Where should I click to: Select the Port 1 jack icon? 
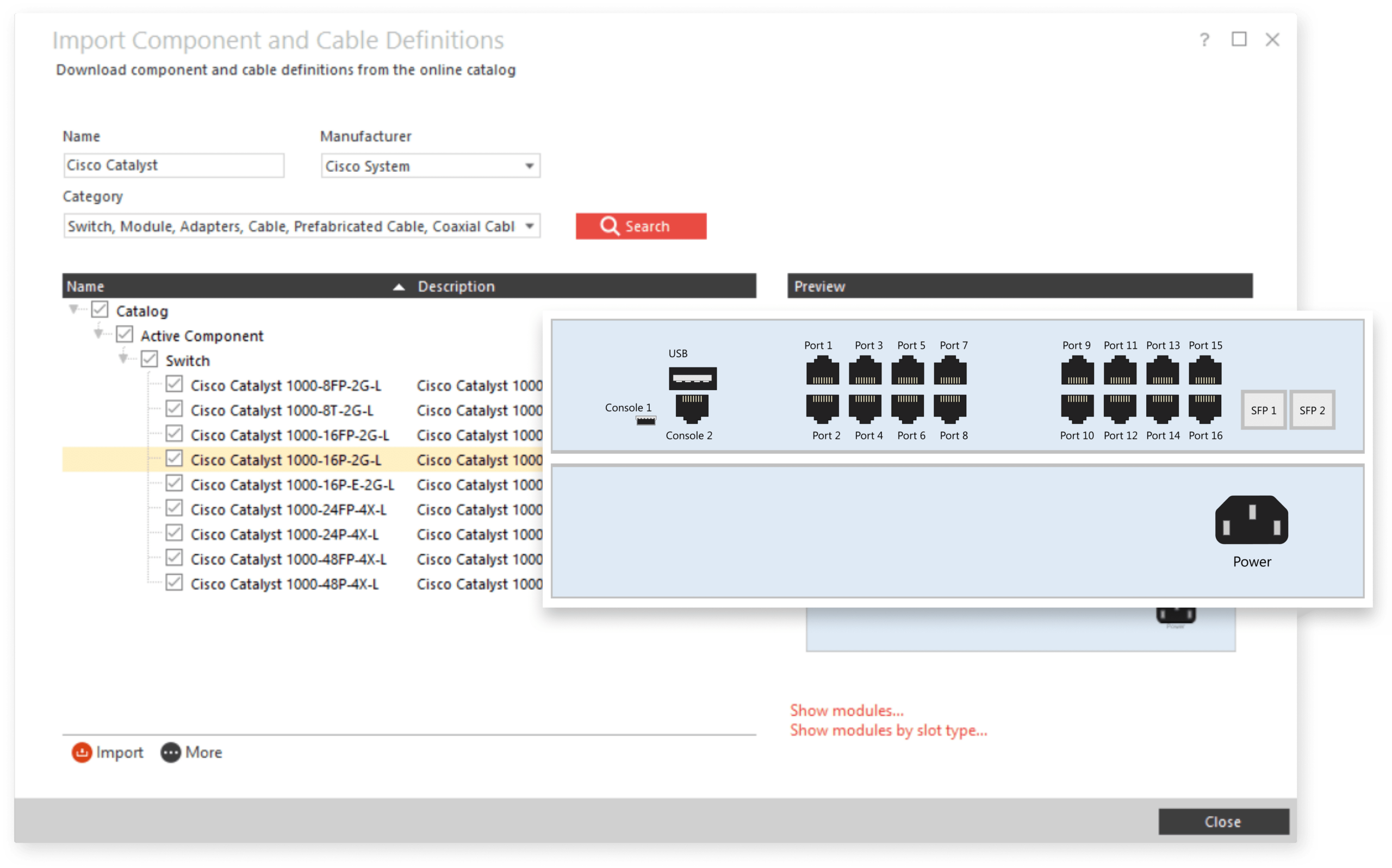coord(822,370)
